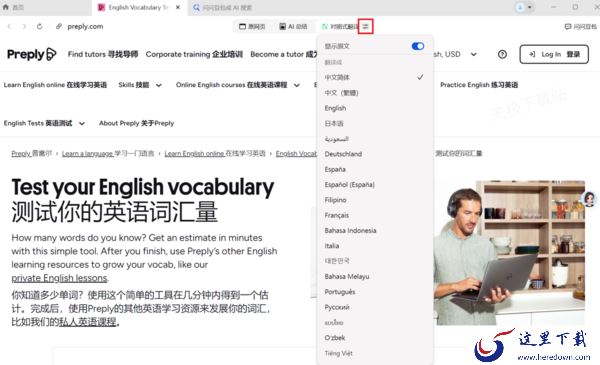
Task: Open the USD currency dropdown chevron
Action: point(474,54)
